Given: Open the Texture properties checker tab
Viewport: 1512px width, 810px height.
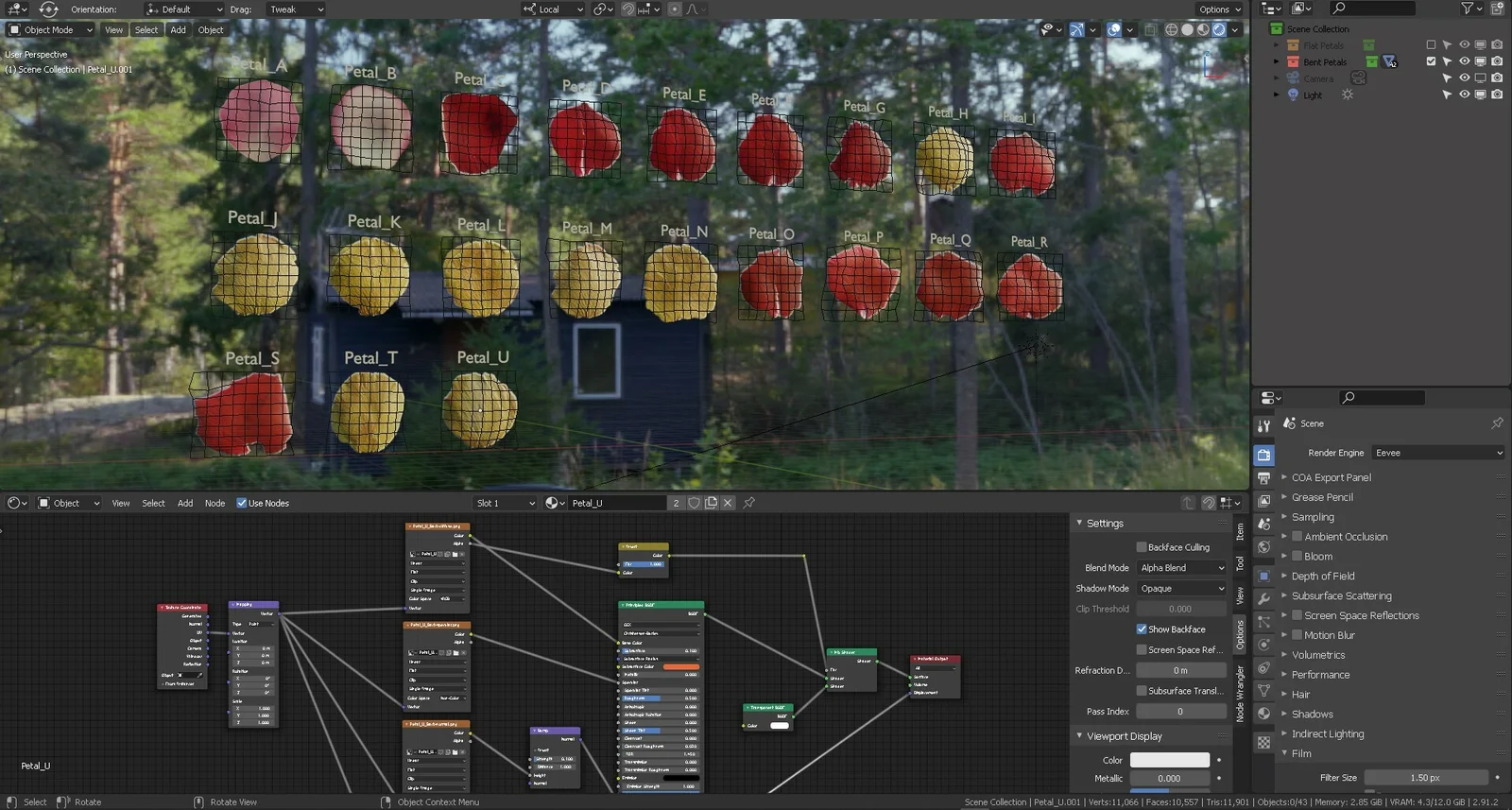Looking at the screenshot, I should tap(1263, 743).
